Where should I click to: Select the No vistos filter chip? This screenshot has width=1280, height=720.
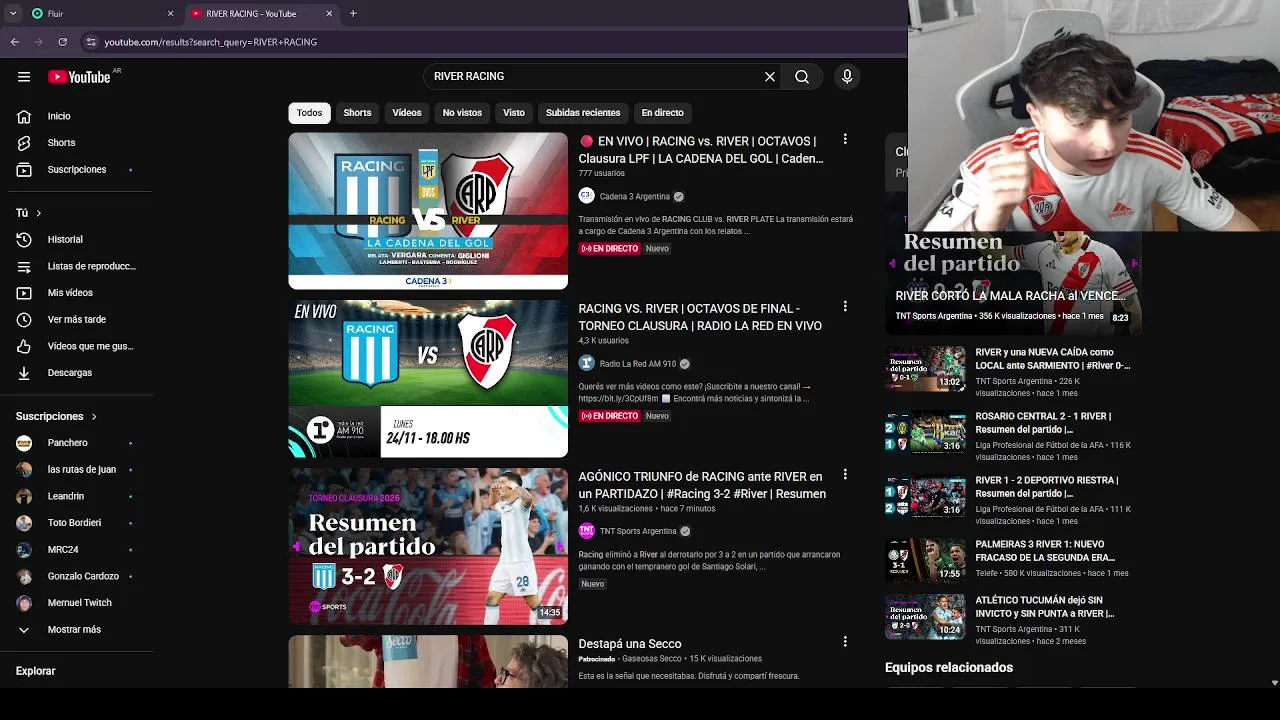462,112
